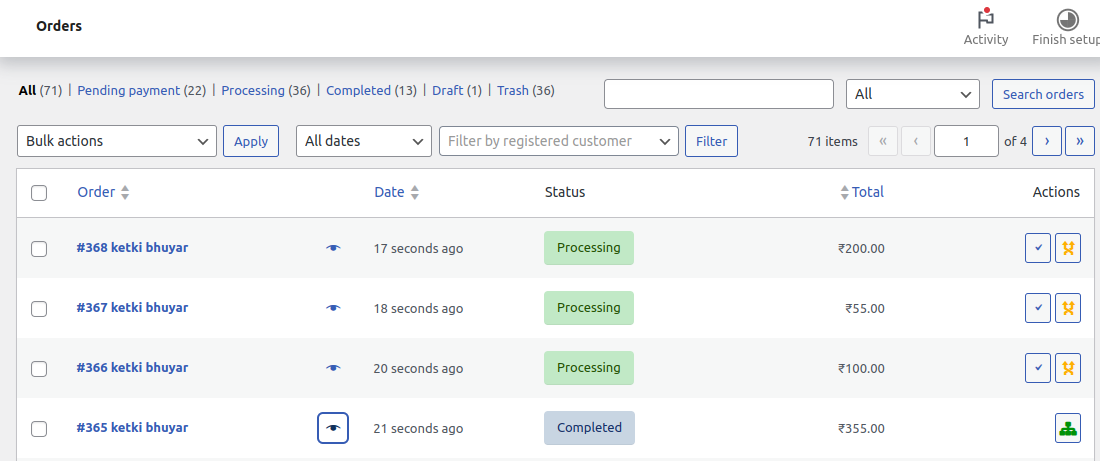Go to next page of orders
This screenshot has width=1100, height=461.
tap(1046, 141)
